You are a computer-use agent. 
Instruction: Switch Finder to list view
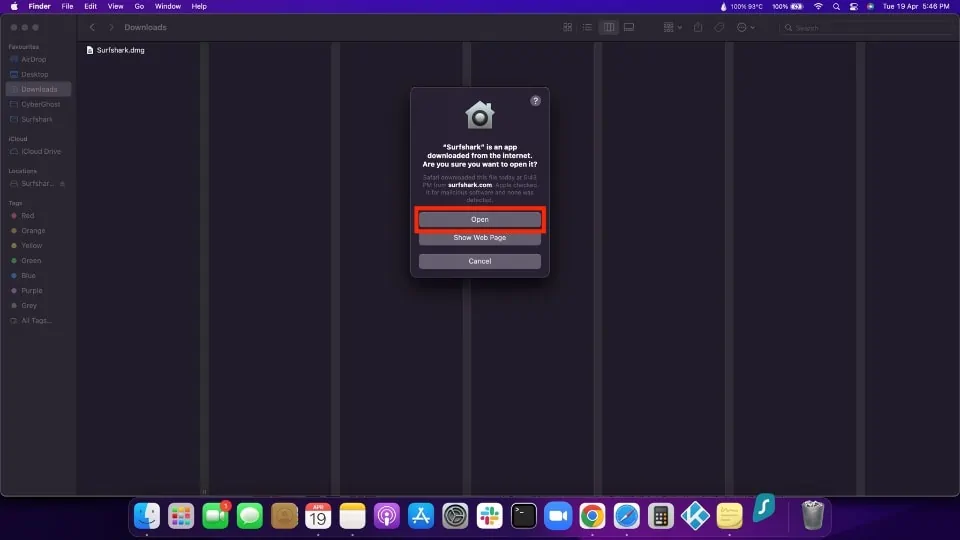tap(587, 28)
